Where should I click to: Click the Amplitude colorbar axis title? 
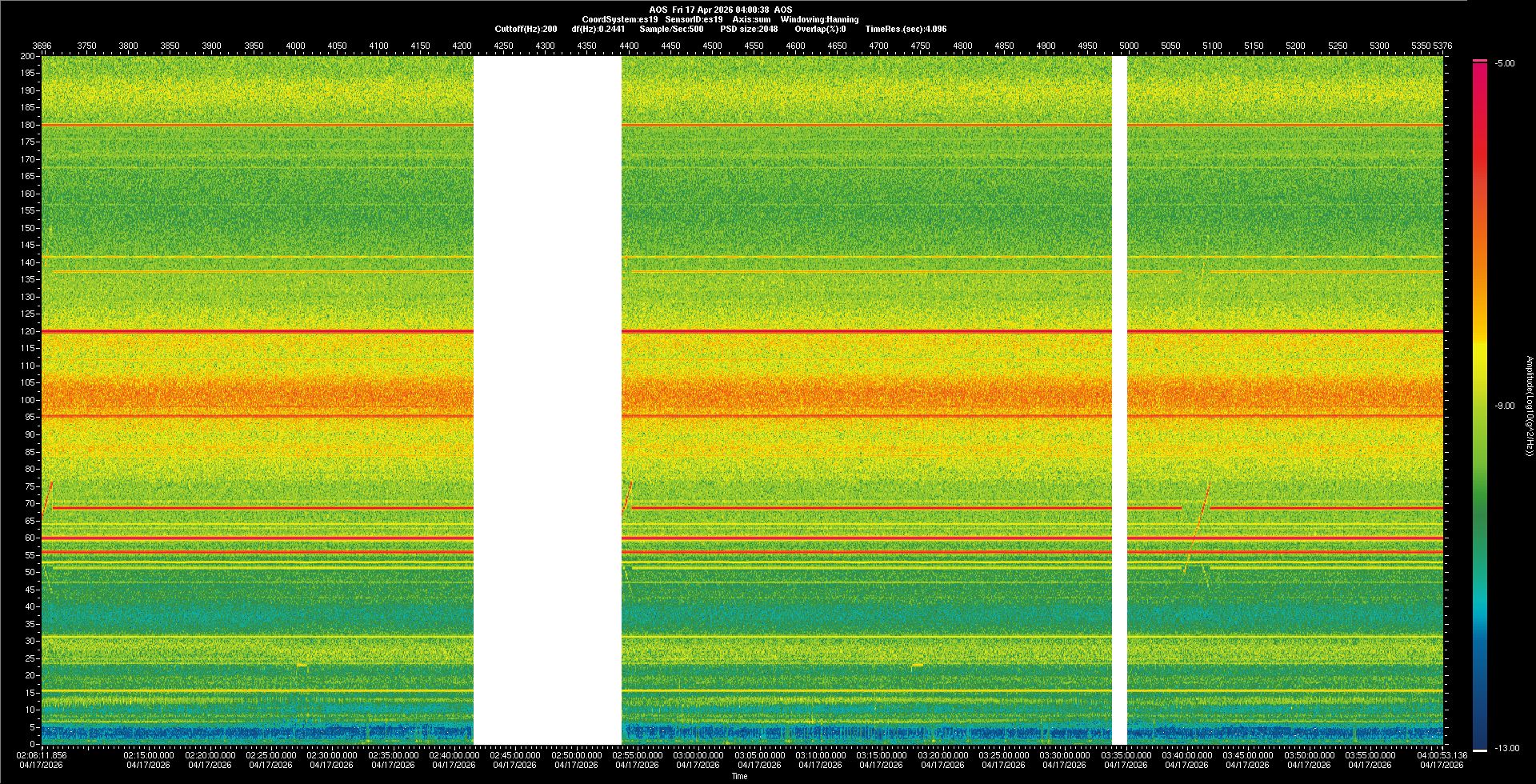[1529, 406]
